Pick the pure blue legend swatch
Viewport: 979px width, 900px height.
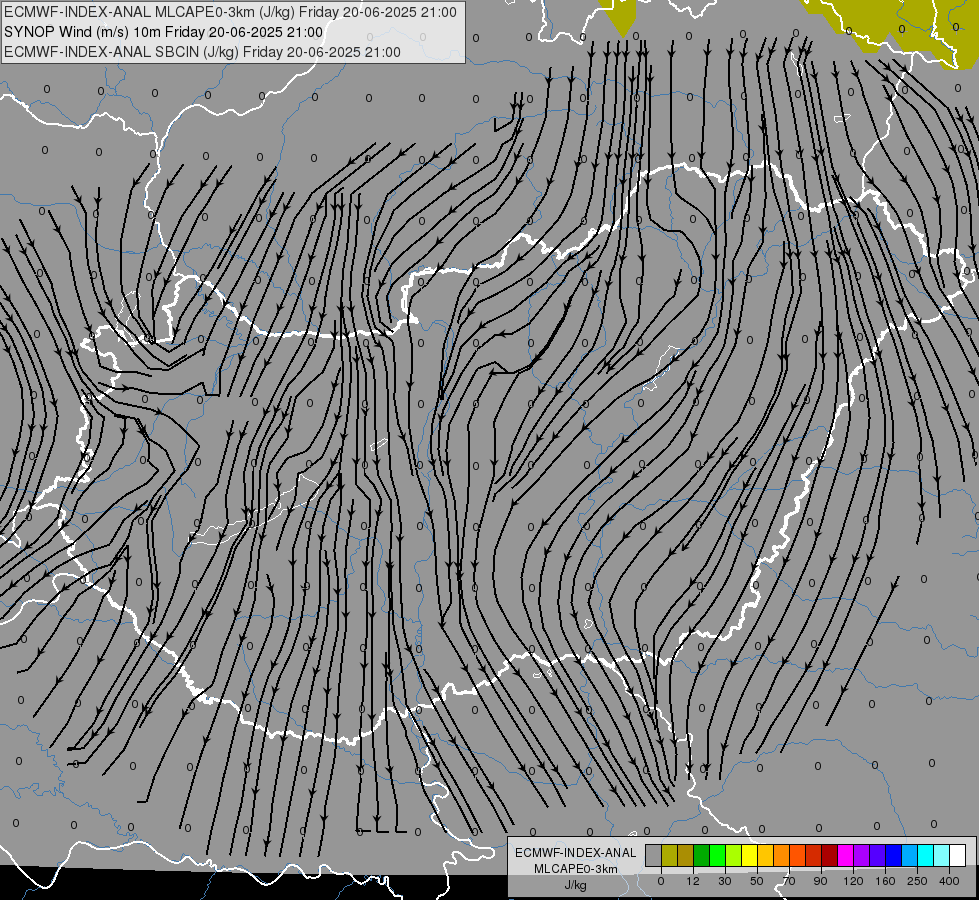tap(893, 856)
